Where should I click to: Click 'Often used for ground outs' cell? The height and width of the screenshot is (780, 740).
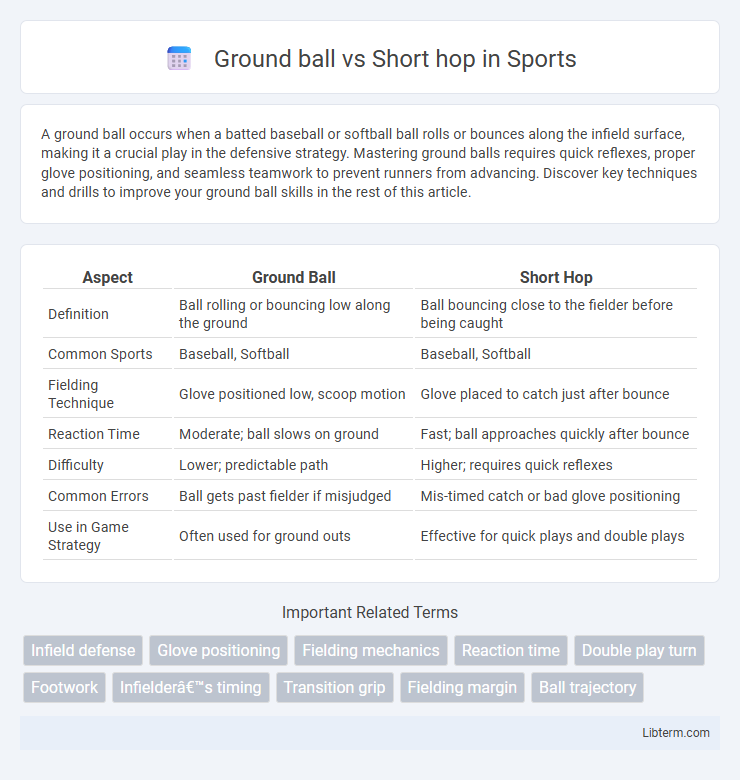pyautogui.click(x=293, y=536)
